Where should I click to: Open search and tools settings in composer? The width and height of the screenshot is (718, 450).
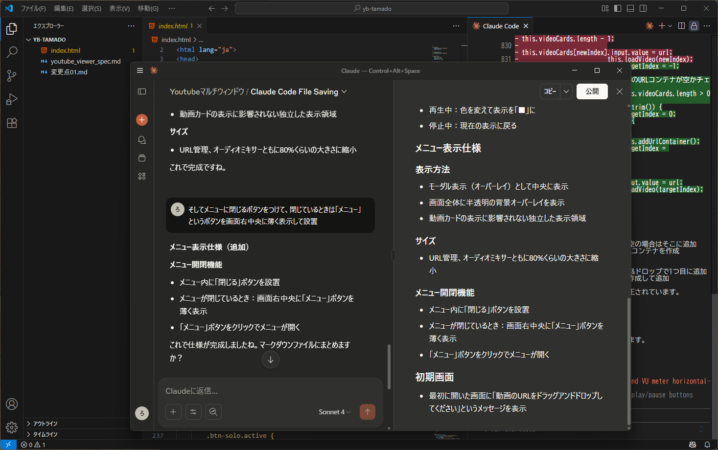click(x=193, y=412)
